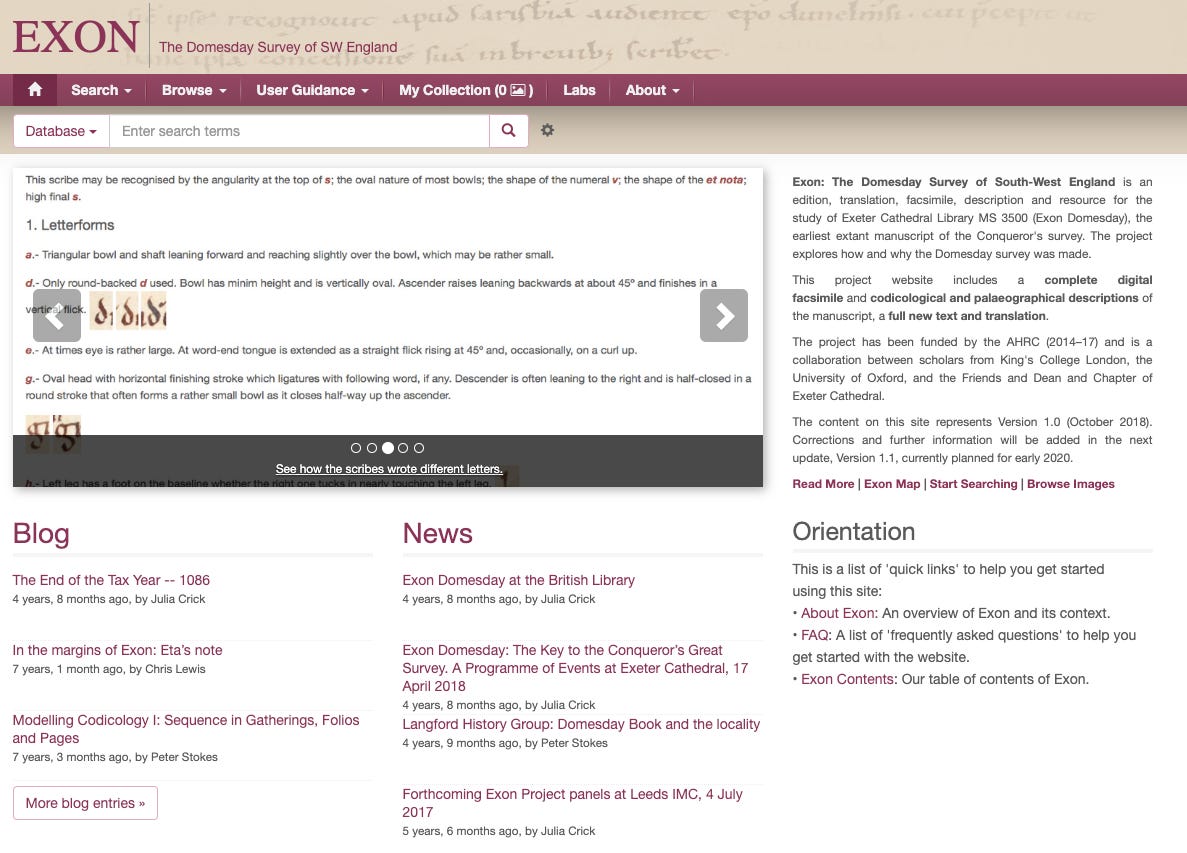Click the EXON site logo
The image size is (1187, 853).
point(76,37)
